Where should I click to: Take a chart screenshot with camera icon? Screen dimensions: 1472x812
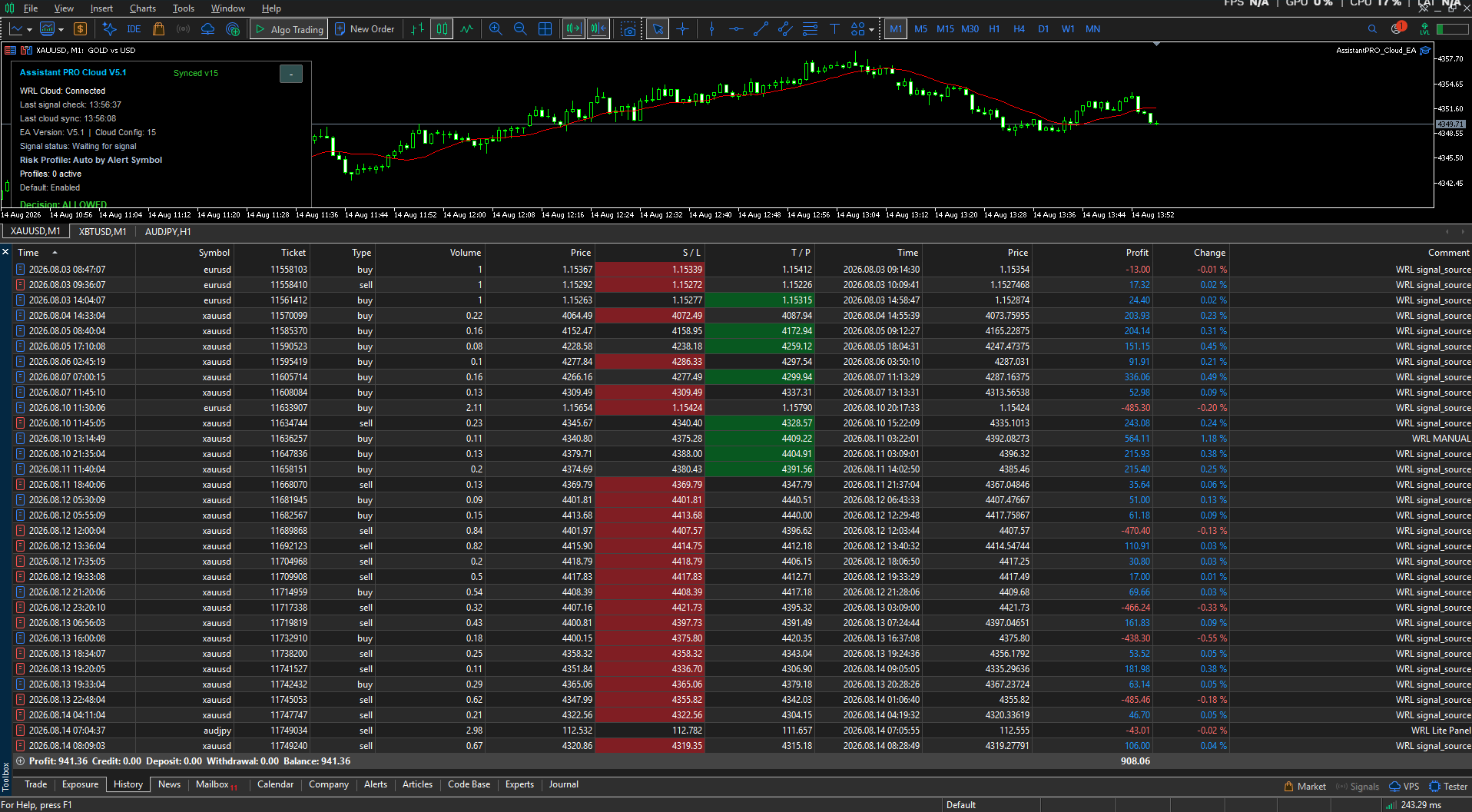coord(628,29)
